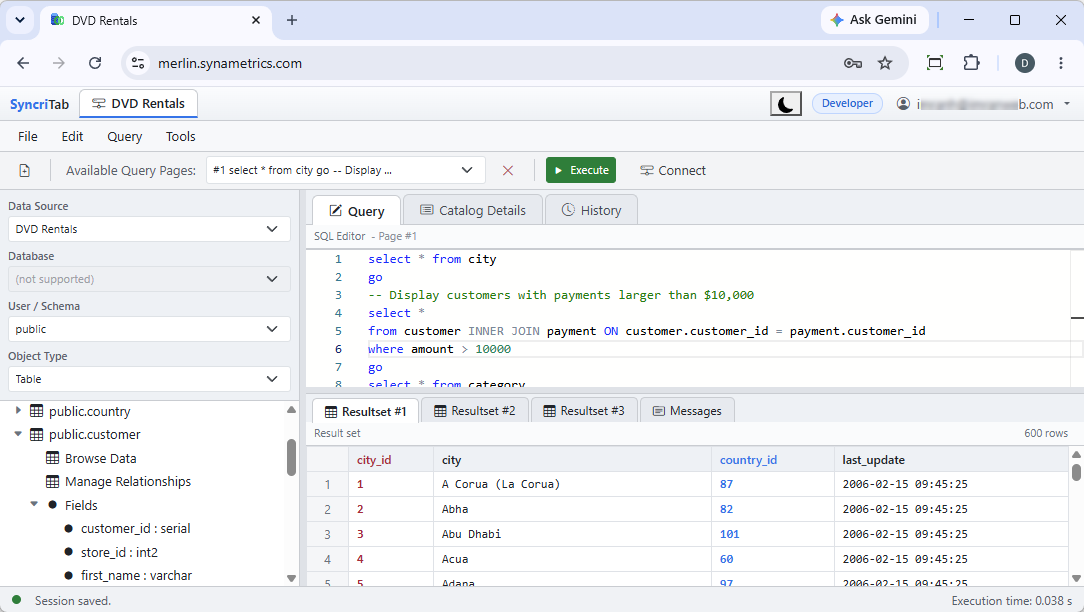Close the DVD Rentals browser tab
1084x612 pixels.
(256, 20)
